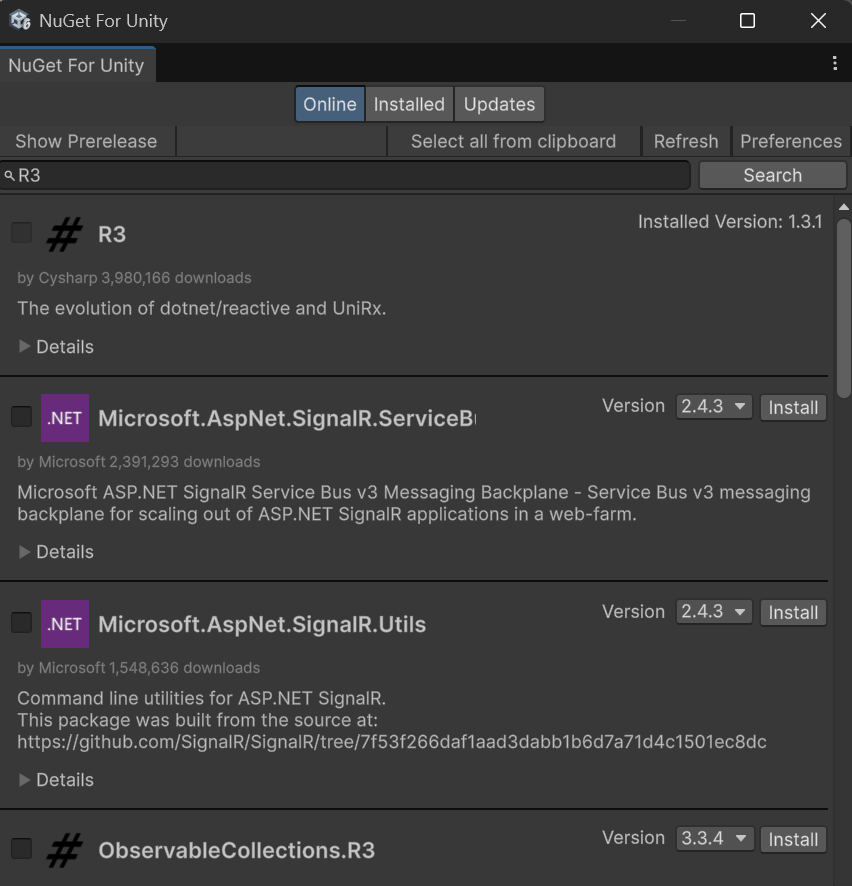Viewport: 852px width, 886px height.
Task: Open Preferences
Action: point(791,141)
